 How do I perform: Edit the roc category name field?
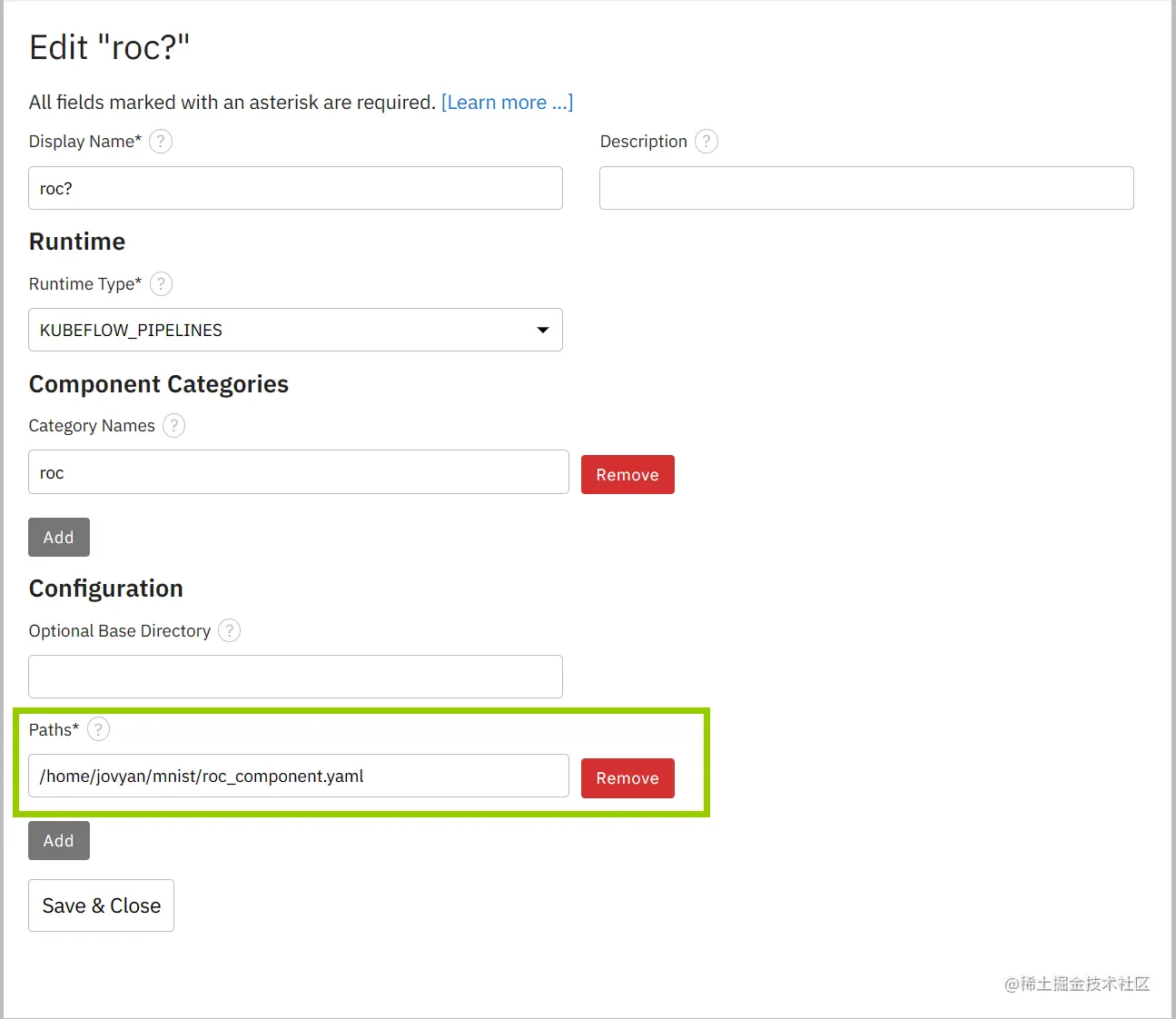coord(298,472)
